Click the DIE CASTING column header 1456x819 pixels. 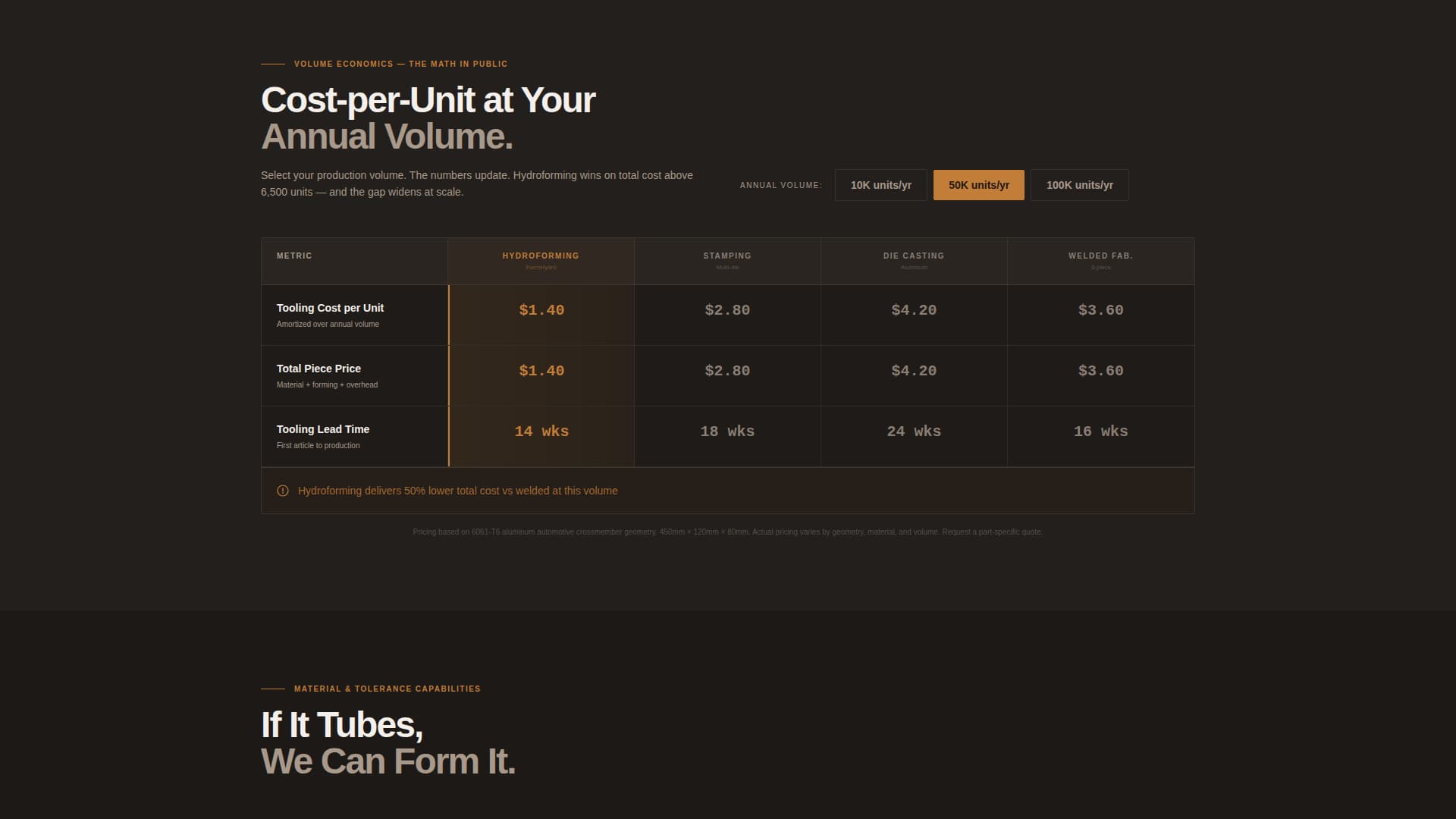point(913,256)
